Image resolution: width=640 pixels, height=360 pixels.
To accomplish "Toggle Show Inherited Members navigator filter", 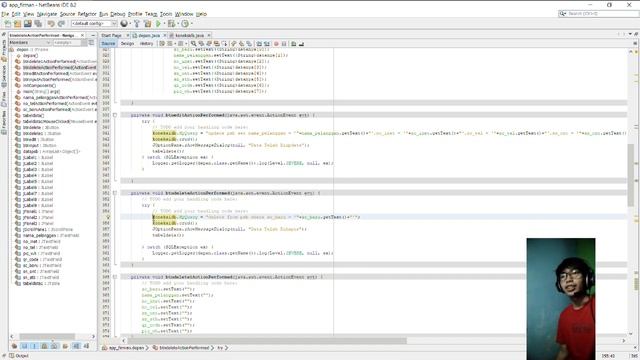I will pyautogui.click(x=14, y=346).
